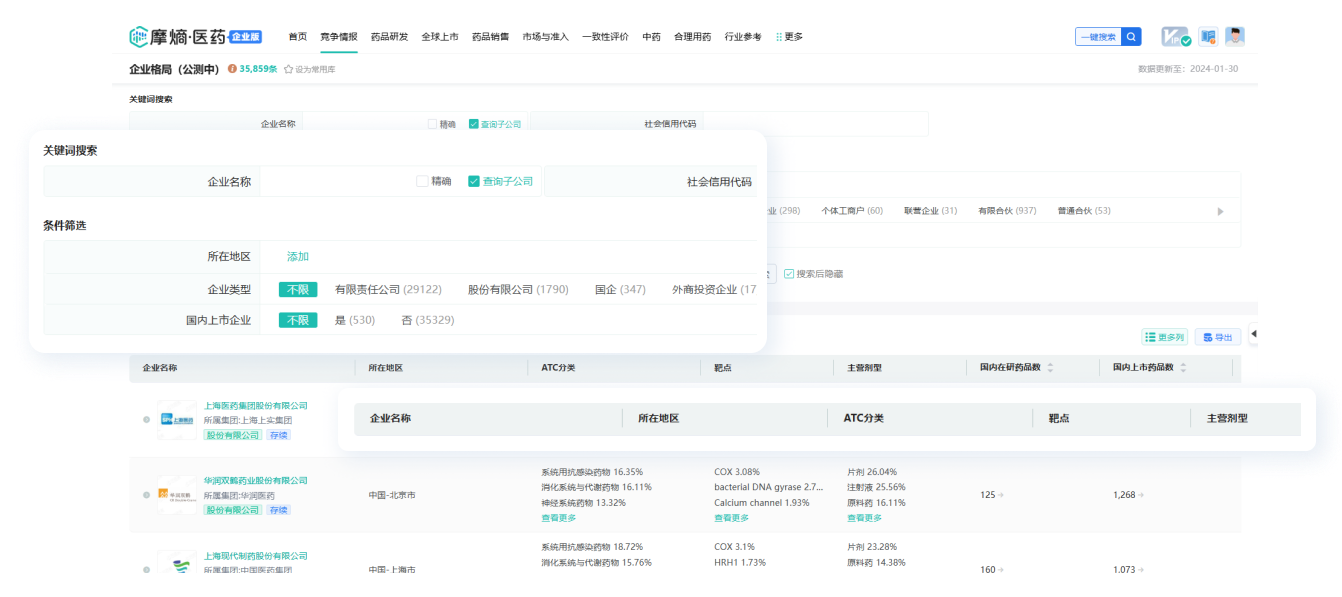
Task: Toggle the 搜索后隐藏 checkbox
Action: [789, 274]
